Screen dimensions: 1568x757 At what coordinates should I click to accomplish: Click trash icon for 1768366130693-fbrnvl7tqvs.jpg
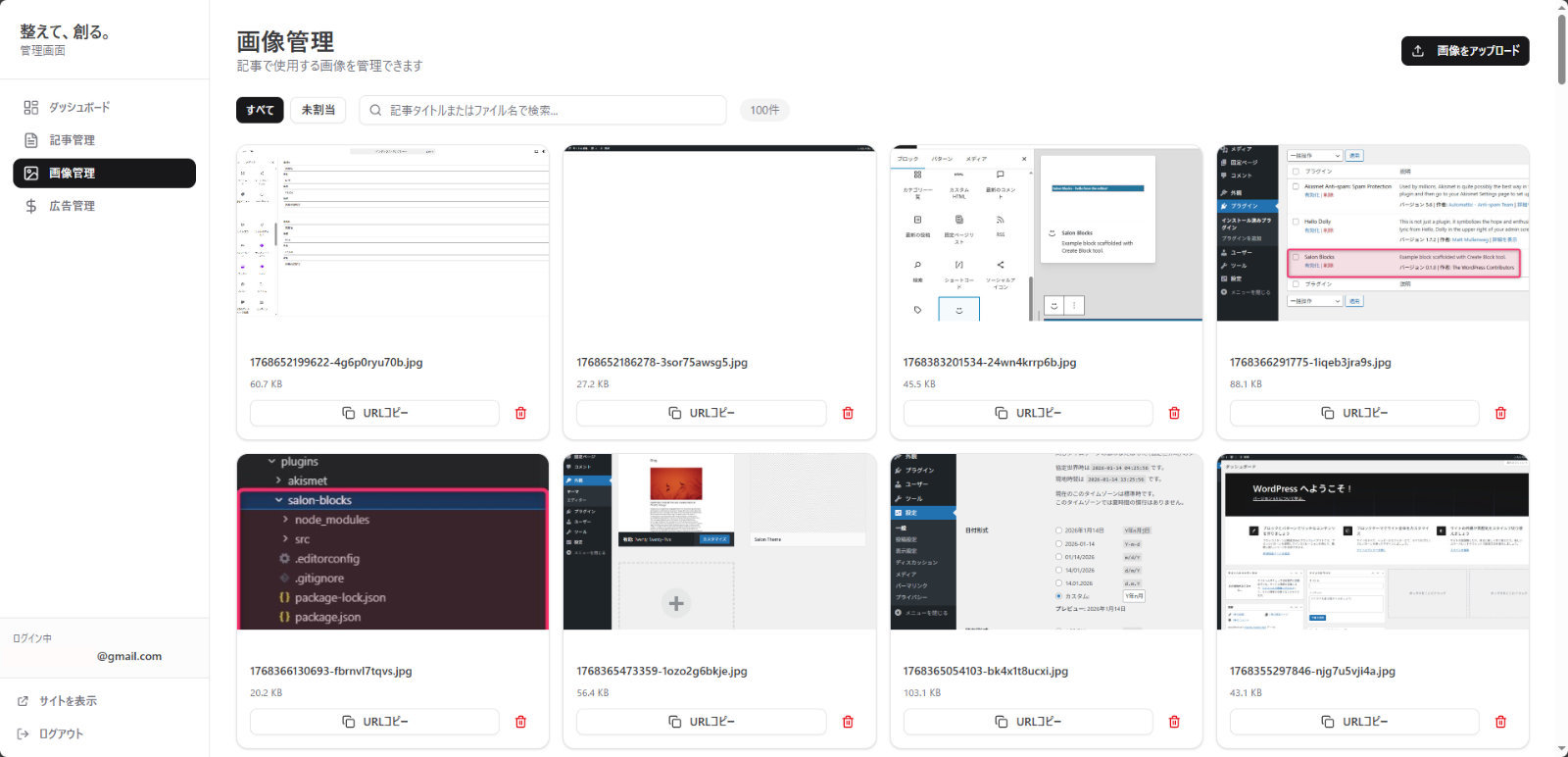pyautogui.click(x=520, y=722)
